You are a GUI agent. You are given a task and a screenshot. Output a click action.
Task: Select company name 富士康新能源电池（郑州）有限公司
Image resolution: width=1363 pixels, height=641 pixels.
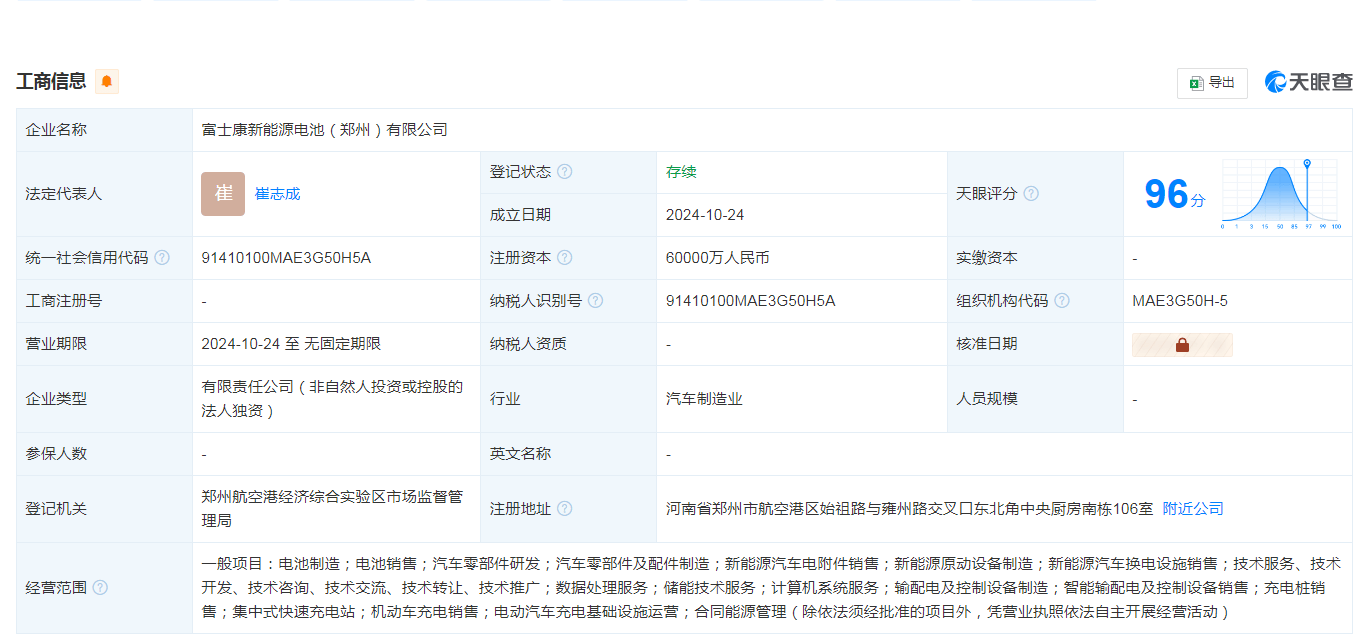click(x=325, y=130)
